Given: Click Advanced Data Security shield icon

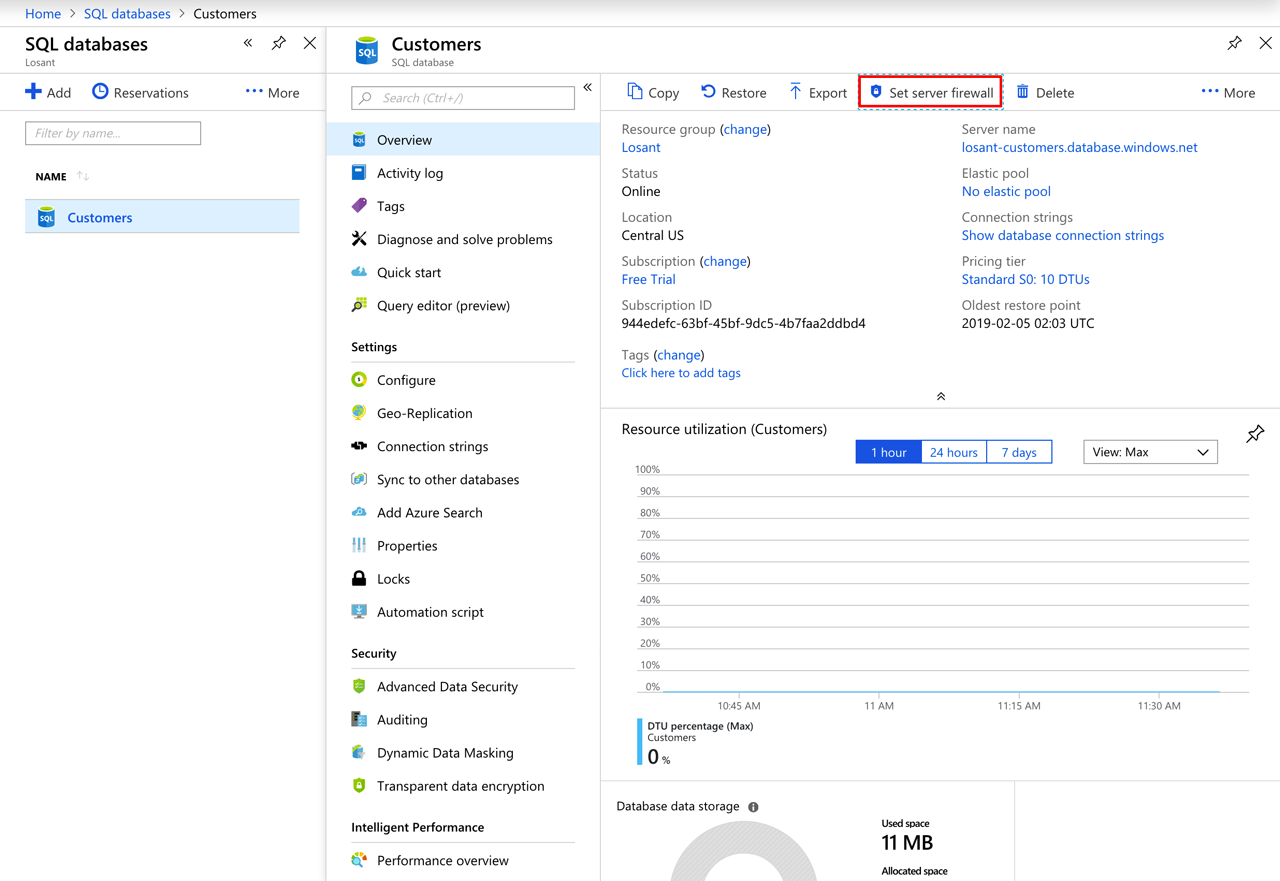Looking at the screenshot, I should [359, 686].
